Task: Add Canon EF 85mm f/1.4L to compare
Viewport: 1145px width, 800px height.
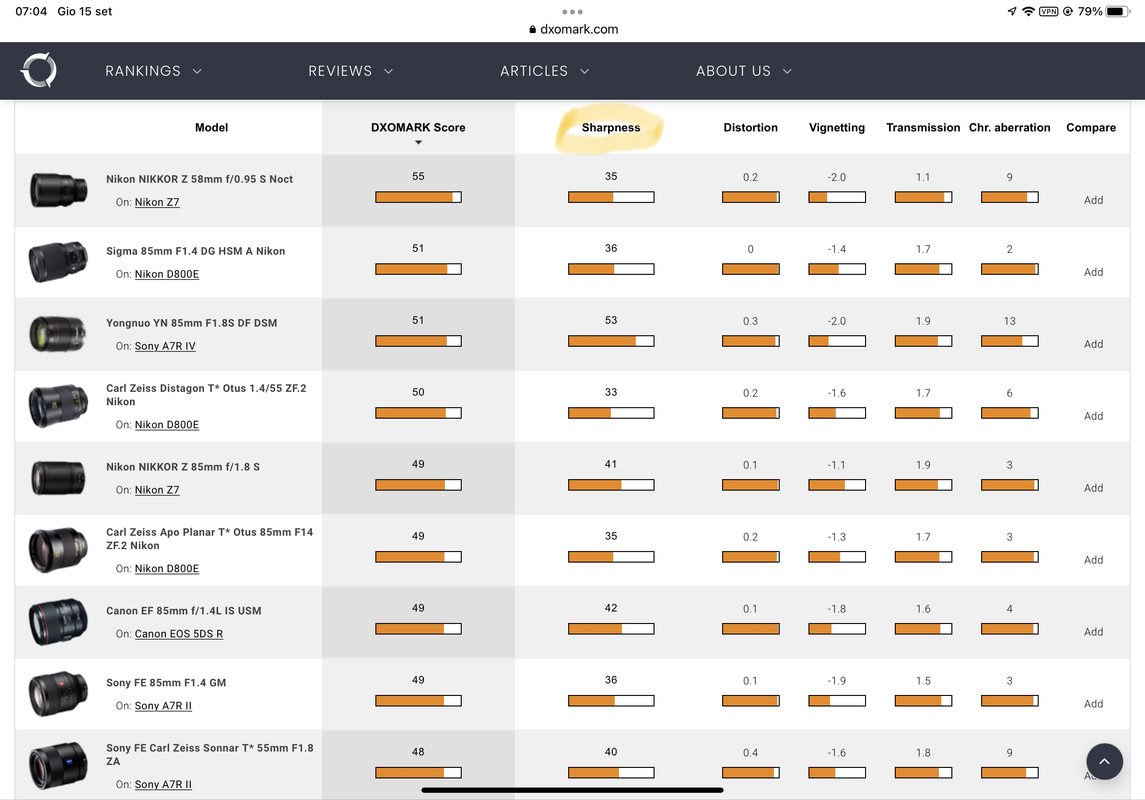Action: point(1093,631)
